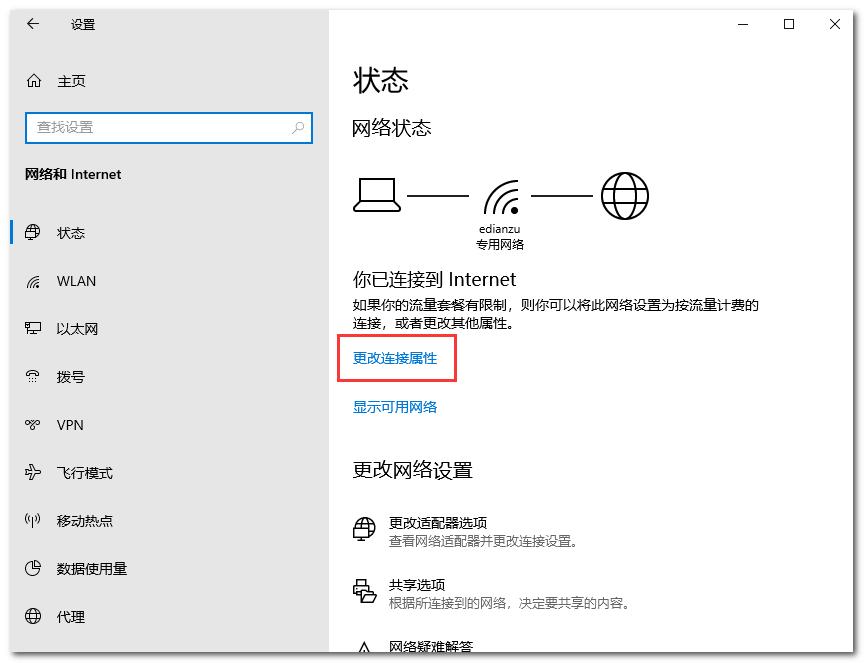Screen dimensions: 864x663
Task: Click the 状态 globe icon in sidebar
Action: [x=33, y=233]
